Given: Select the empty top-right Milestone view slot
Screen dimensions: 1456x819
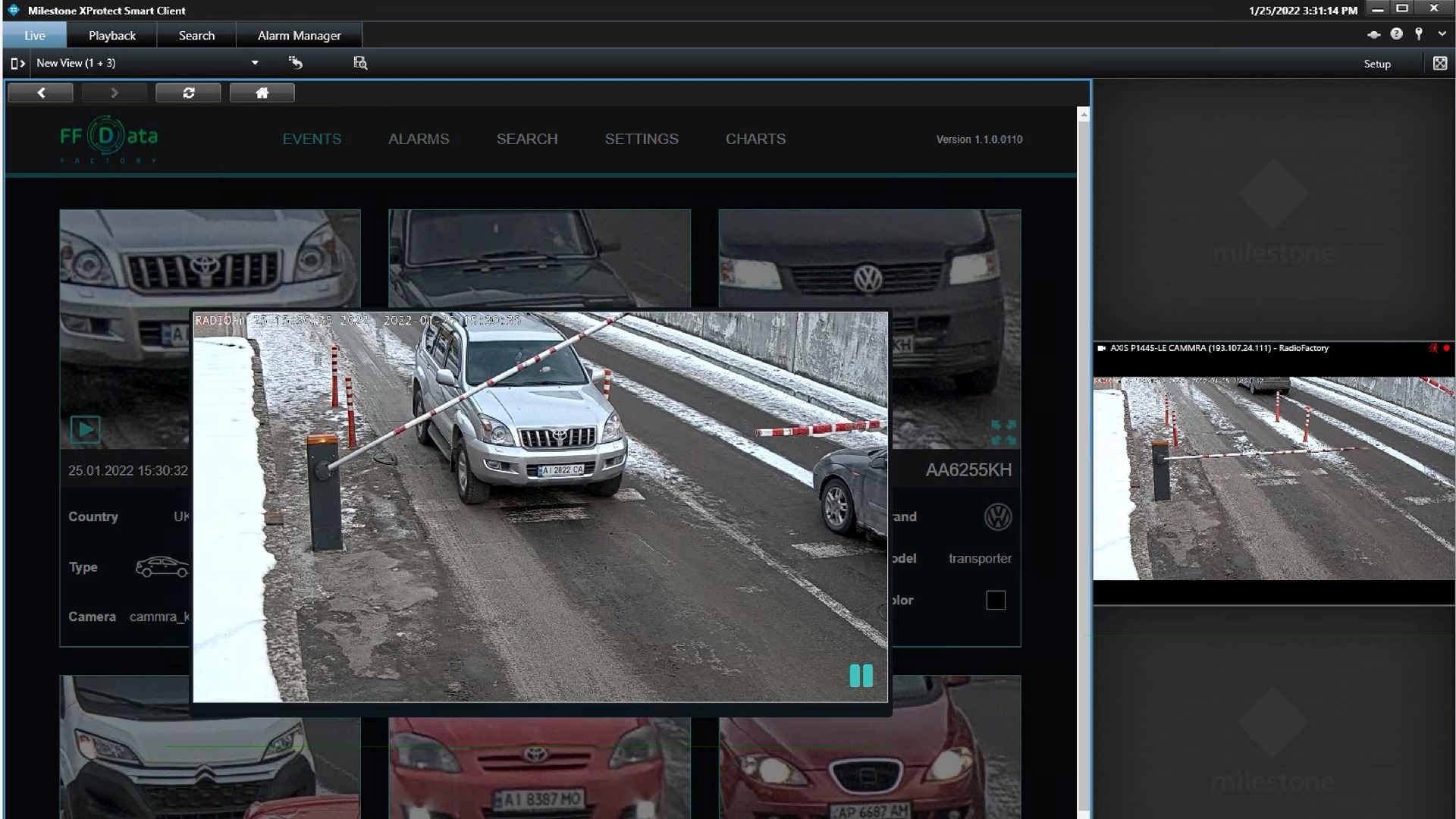Looking at the screenshot, I should (x=1274, y=210).
